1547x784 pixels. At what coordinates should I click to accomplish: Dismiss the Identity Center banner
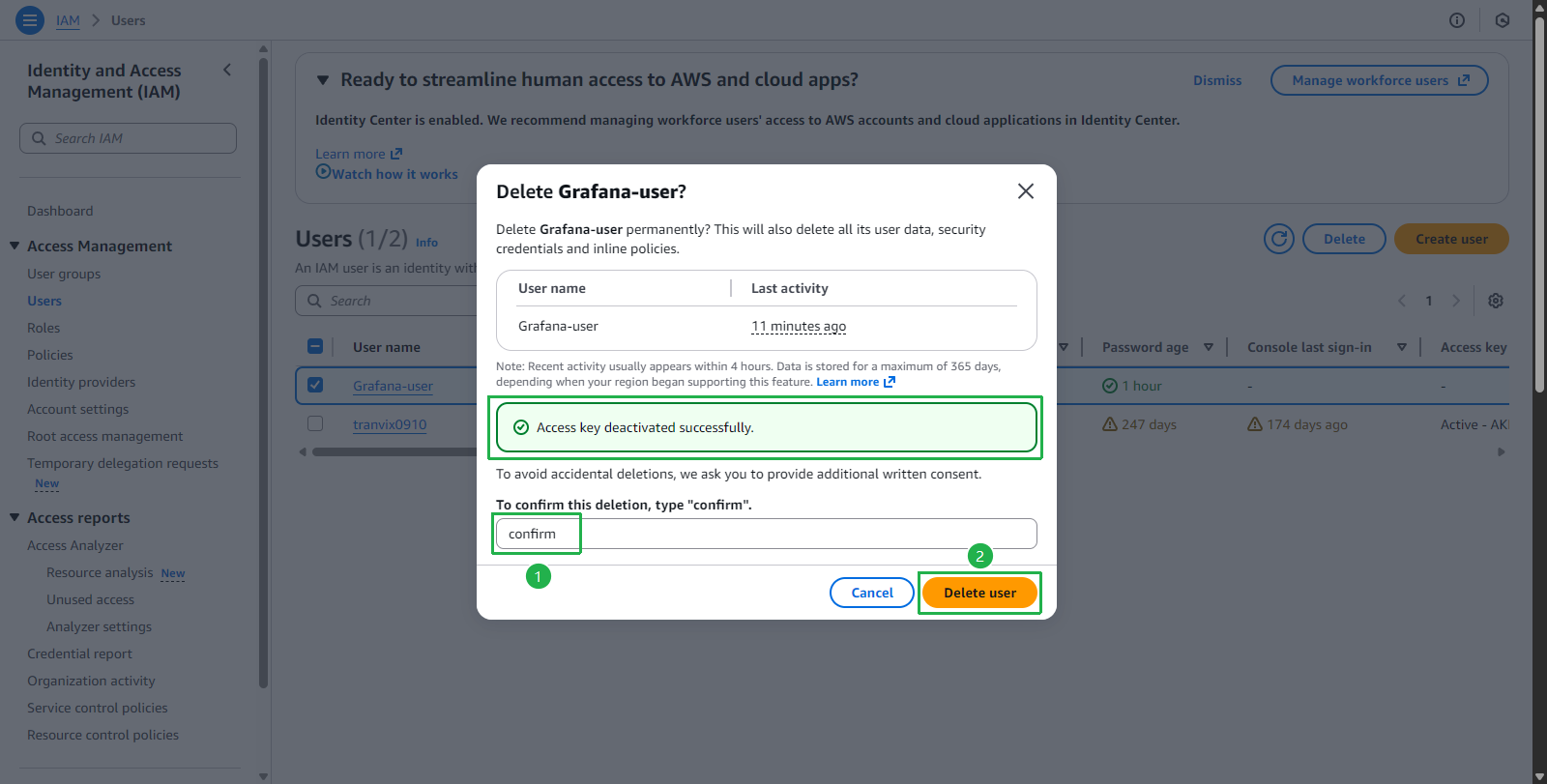[1217, 80]
